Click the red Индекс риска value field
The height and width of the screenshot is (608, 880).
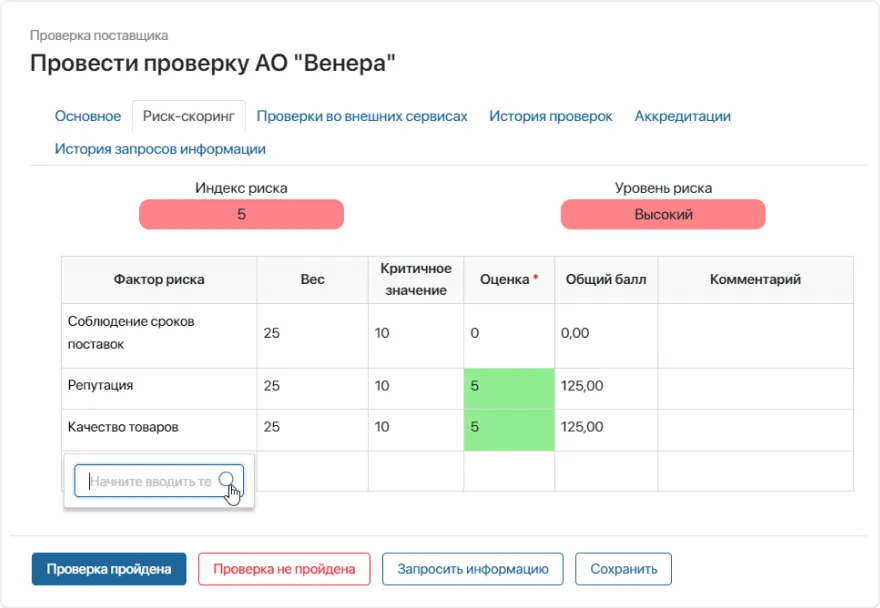click(241, 214)
